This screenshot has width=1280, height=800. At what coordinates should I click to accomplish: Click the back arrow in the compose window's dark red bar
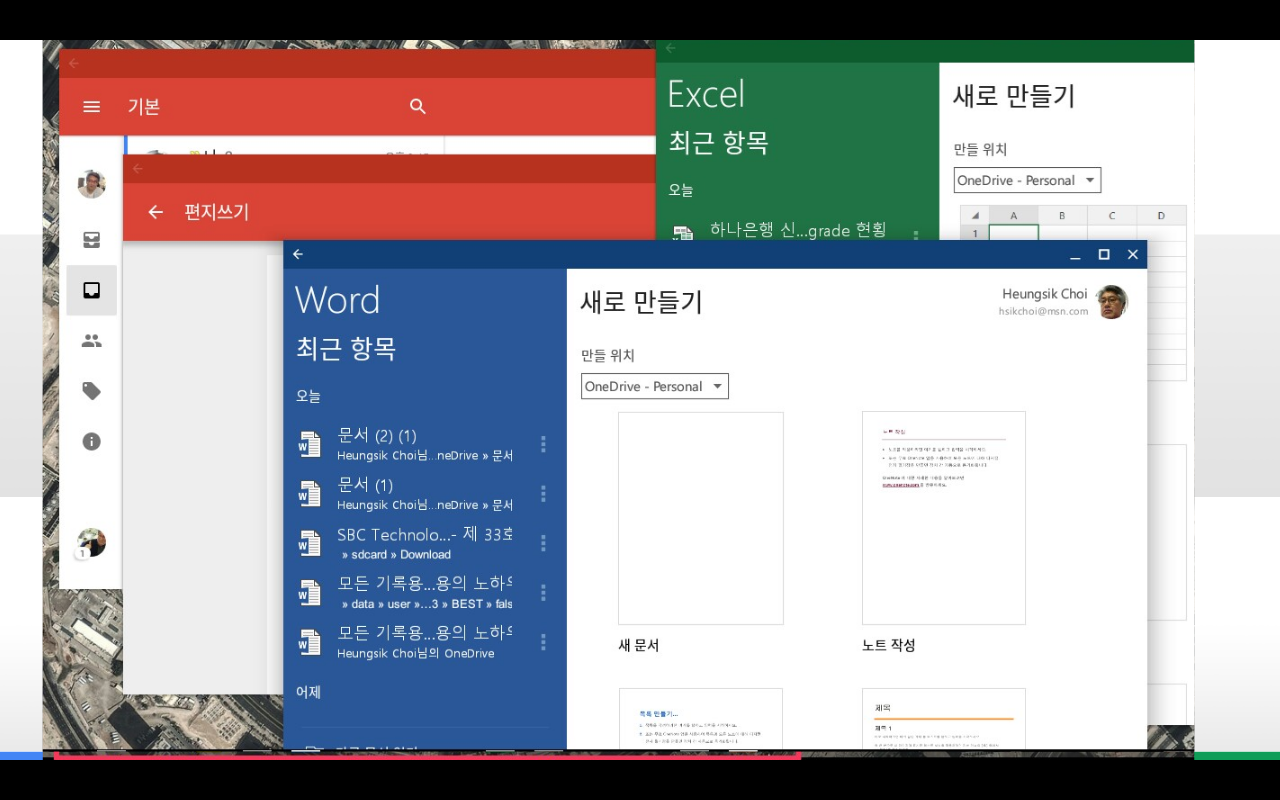[138, 168]
